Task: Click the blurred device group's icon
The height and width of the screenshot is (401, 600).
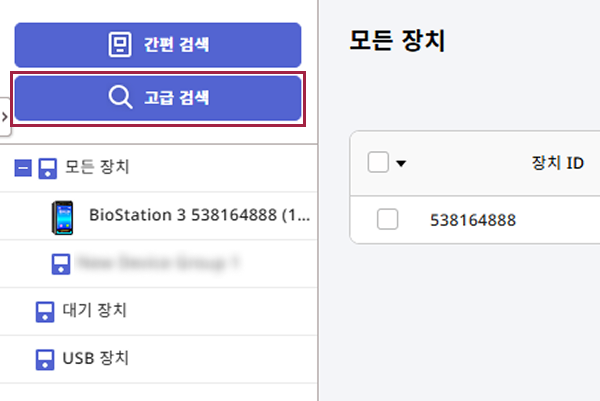Action: (x=61, y=264)
